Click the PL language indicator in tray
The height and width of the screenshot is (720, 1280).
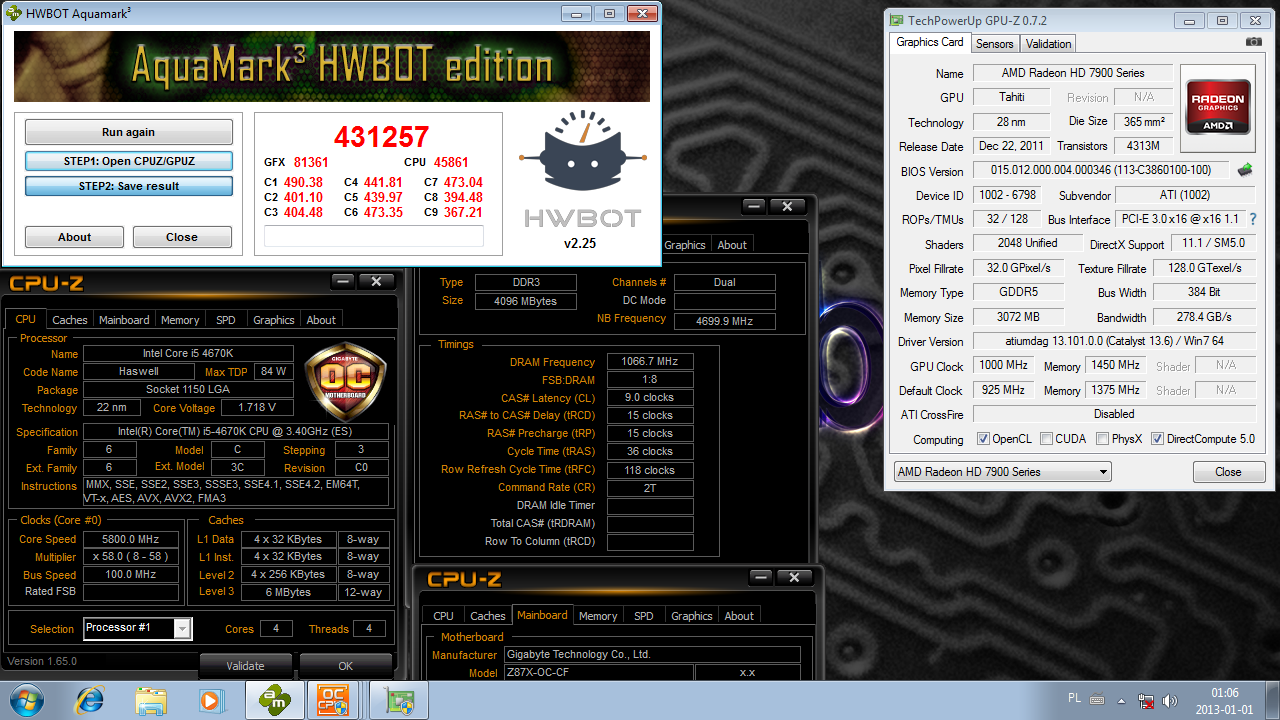(x=1075, y=700)
